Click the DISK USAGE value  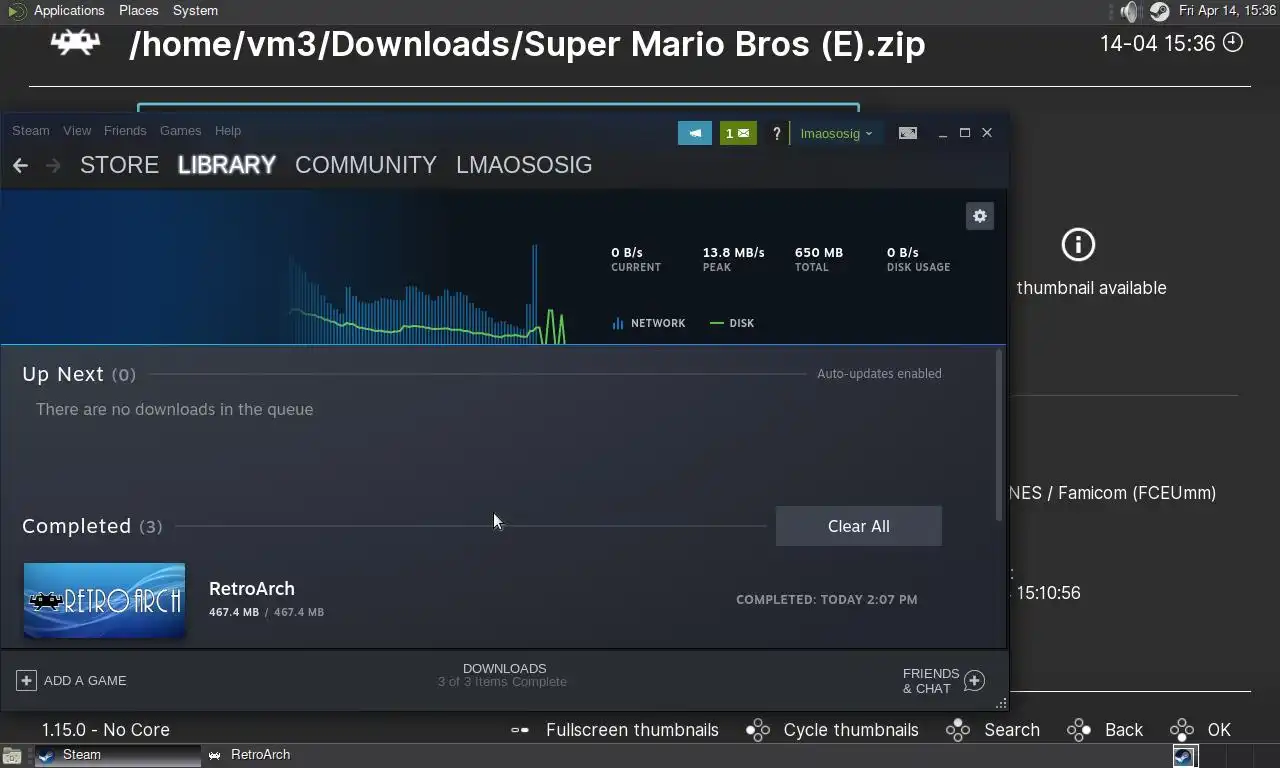903,253
